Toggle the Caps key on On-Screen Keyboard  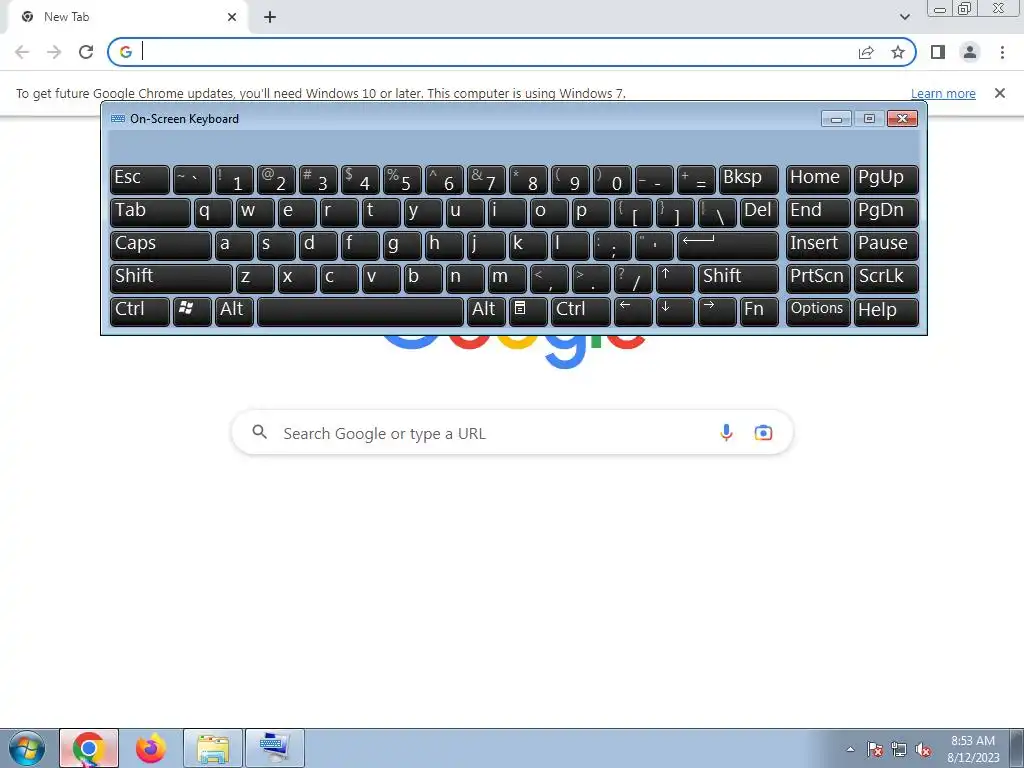[161, 245]
